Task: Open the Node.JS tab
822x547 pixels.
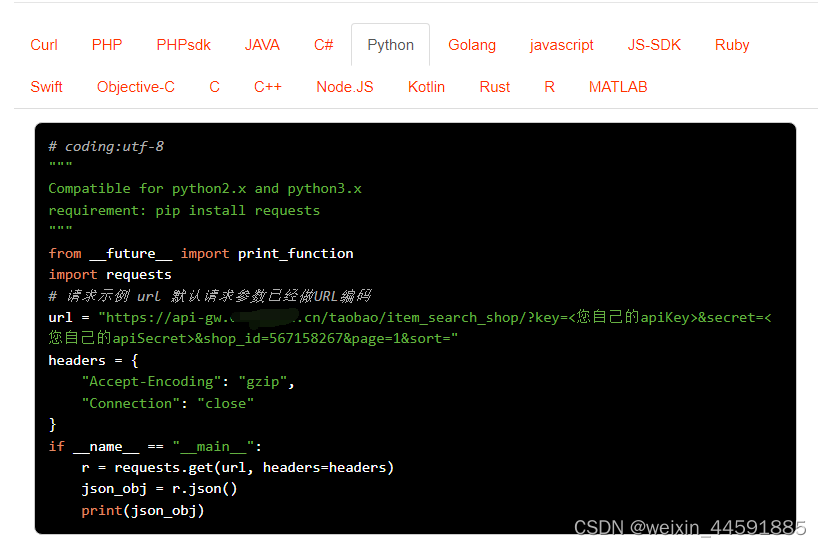Action: click(x=345, y=87)
